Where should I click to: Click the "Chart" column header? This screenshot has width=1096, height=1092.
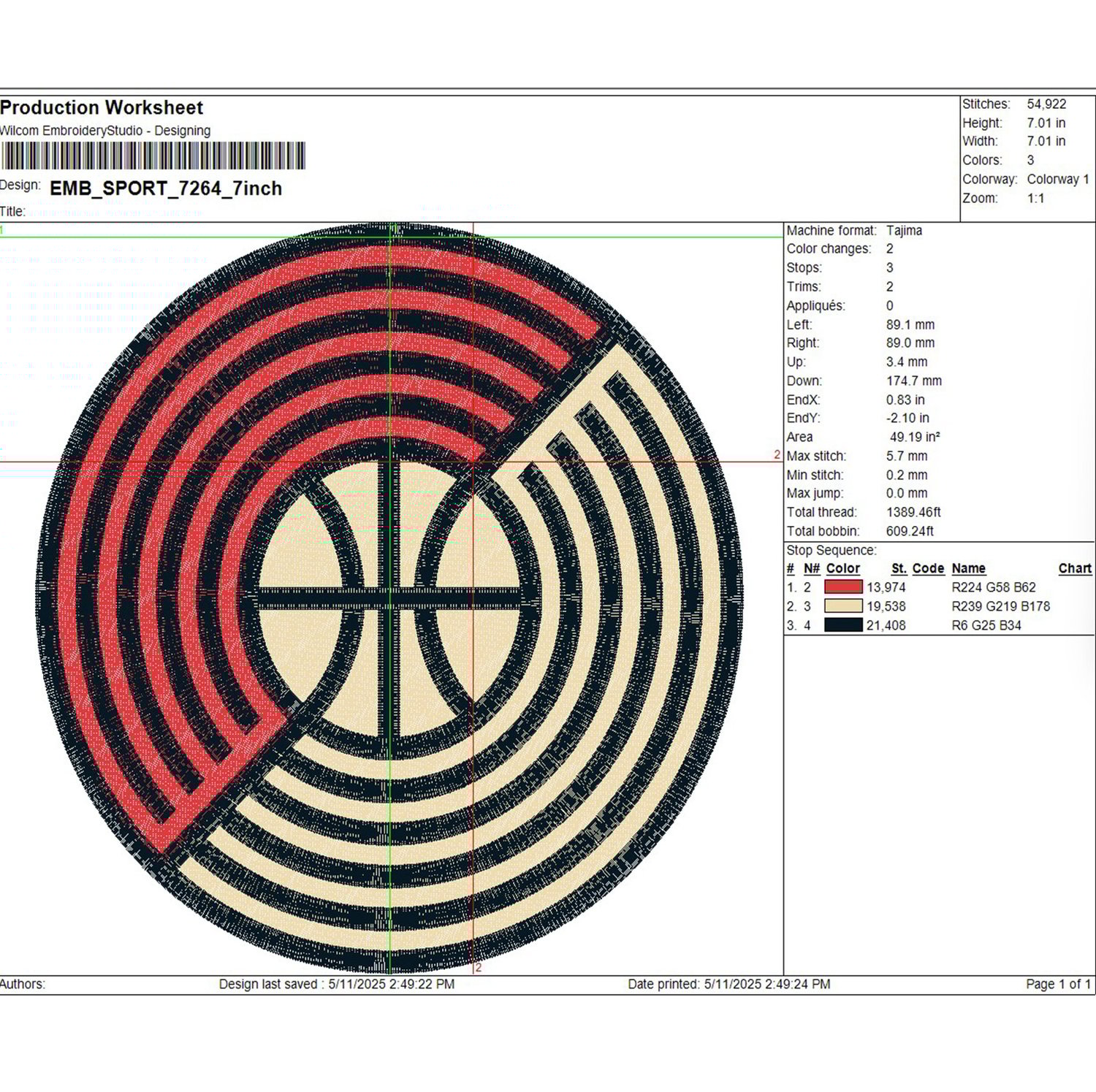(1075, 568)
